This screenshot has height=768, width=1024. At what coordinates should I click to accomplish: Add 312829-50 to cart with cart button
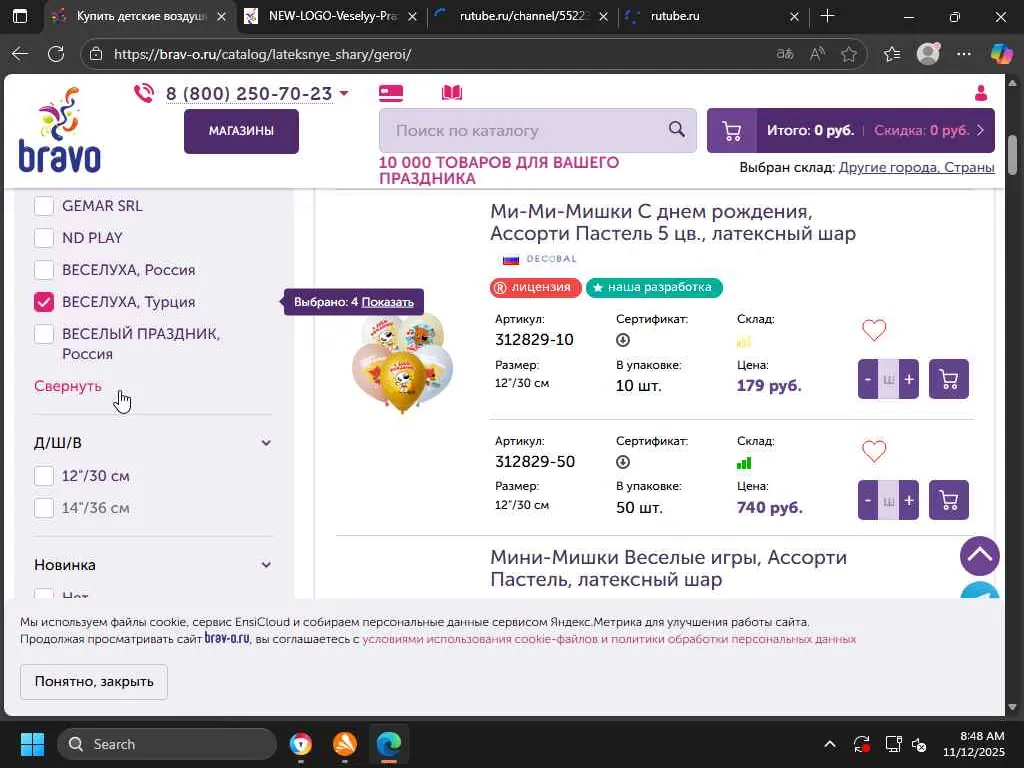click(x=948, y=500)
